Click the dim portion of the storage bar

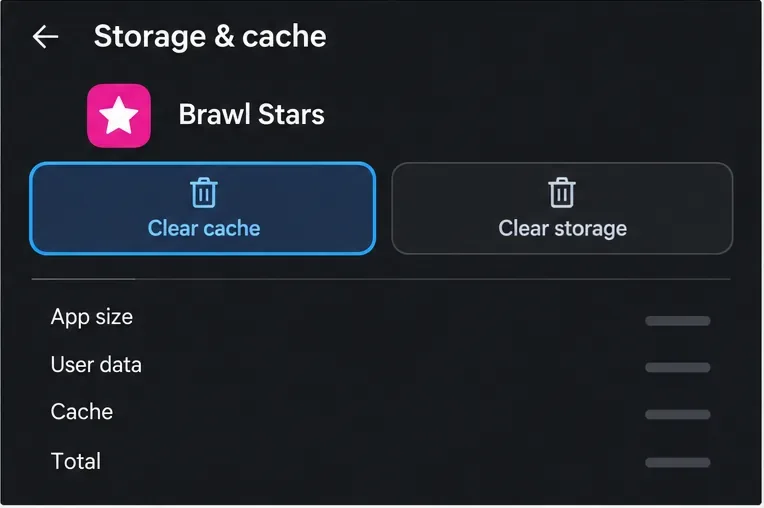click(x=433, y=279)
